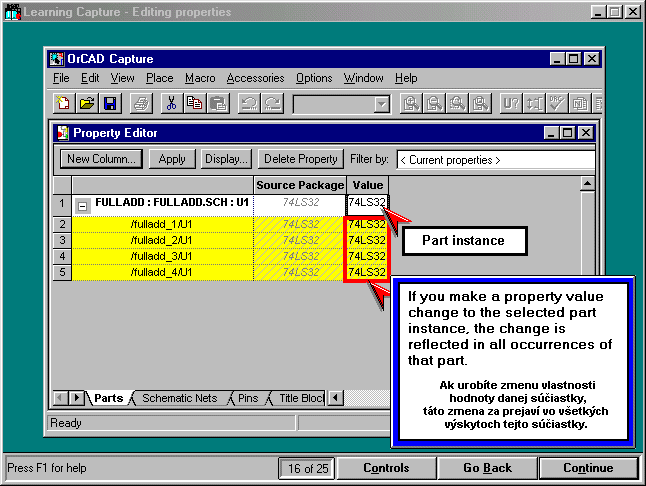Click the Cut scissors icon

pyautogui.click(x=172, y=103)
